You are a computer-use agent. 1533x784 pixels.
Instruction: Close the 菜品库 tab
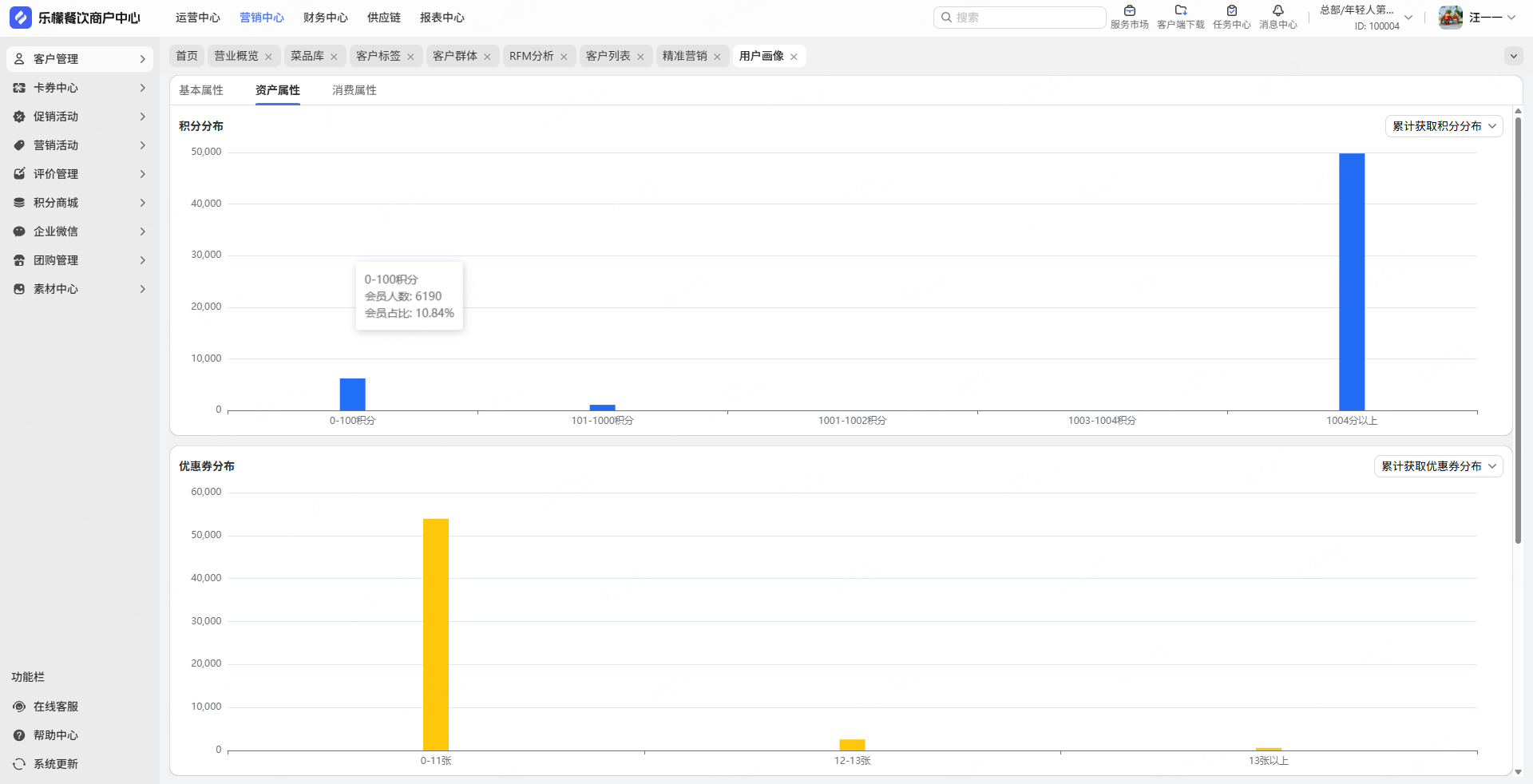334,57
